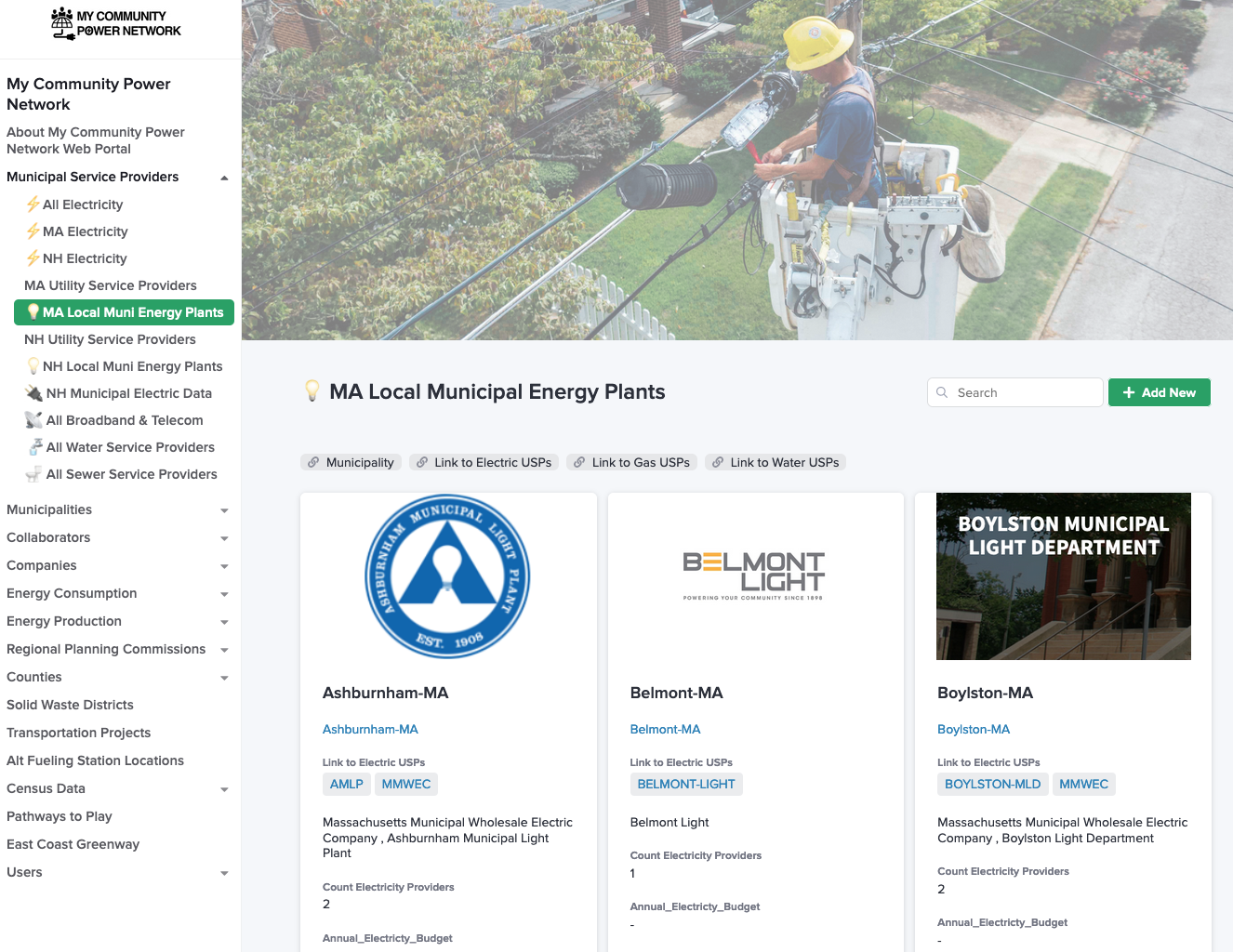Open the My Community Power Network logo

(116, 23)
